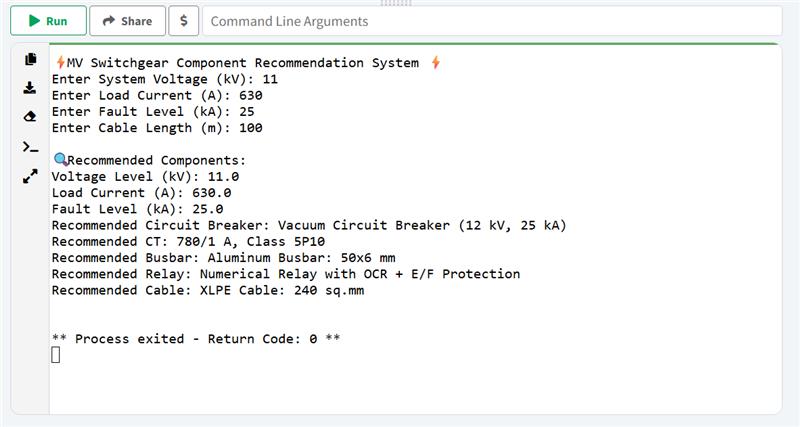Click the drag handle above the output panel
The height and width of the screenshot is (427, 800).
point(397,3)
